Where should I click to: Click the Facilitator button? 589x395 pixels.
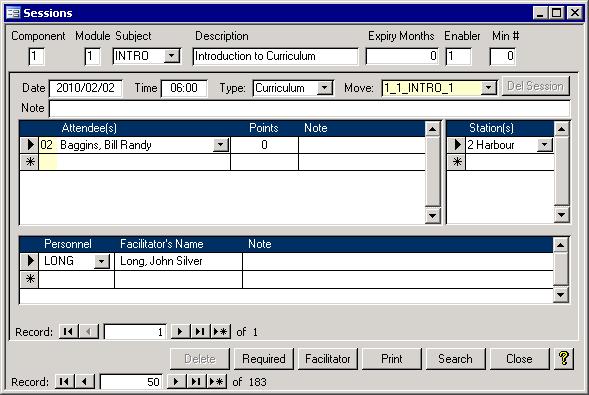328,359
